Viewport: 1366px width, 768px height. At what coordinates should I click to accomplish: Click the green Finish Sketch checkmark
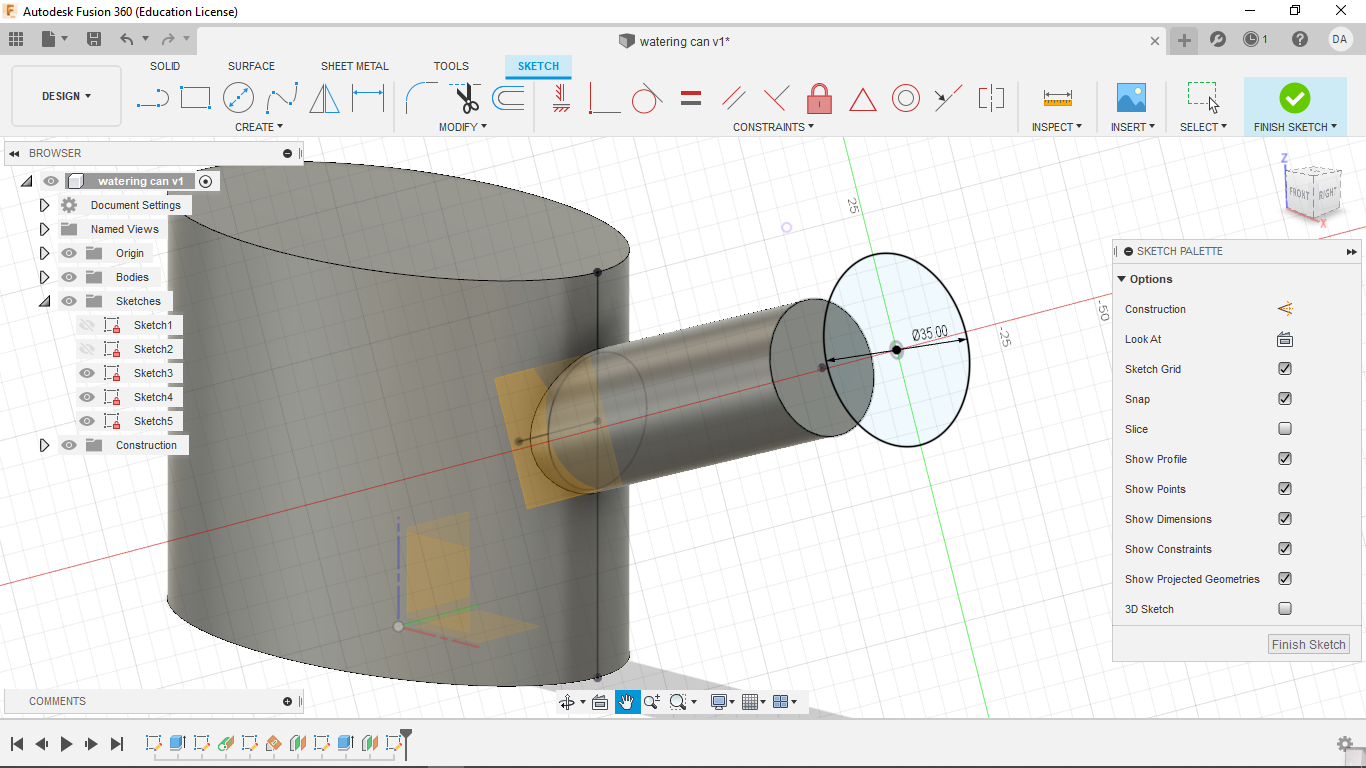(1294, 98)
